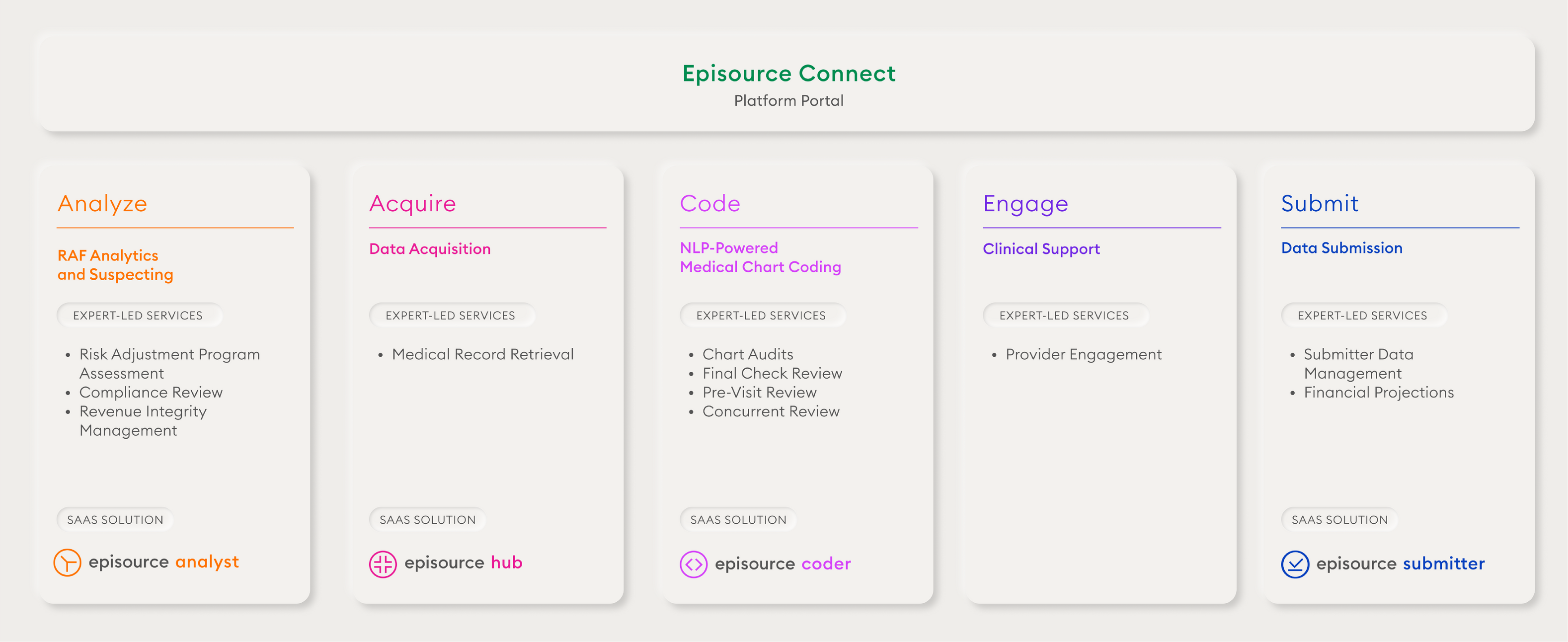Select the Platform Portal subtitle
The image size is (1568, 642).
(789, 100)
